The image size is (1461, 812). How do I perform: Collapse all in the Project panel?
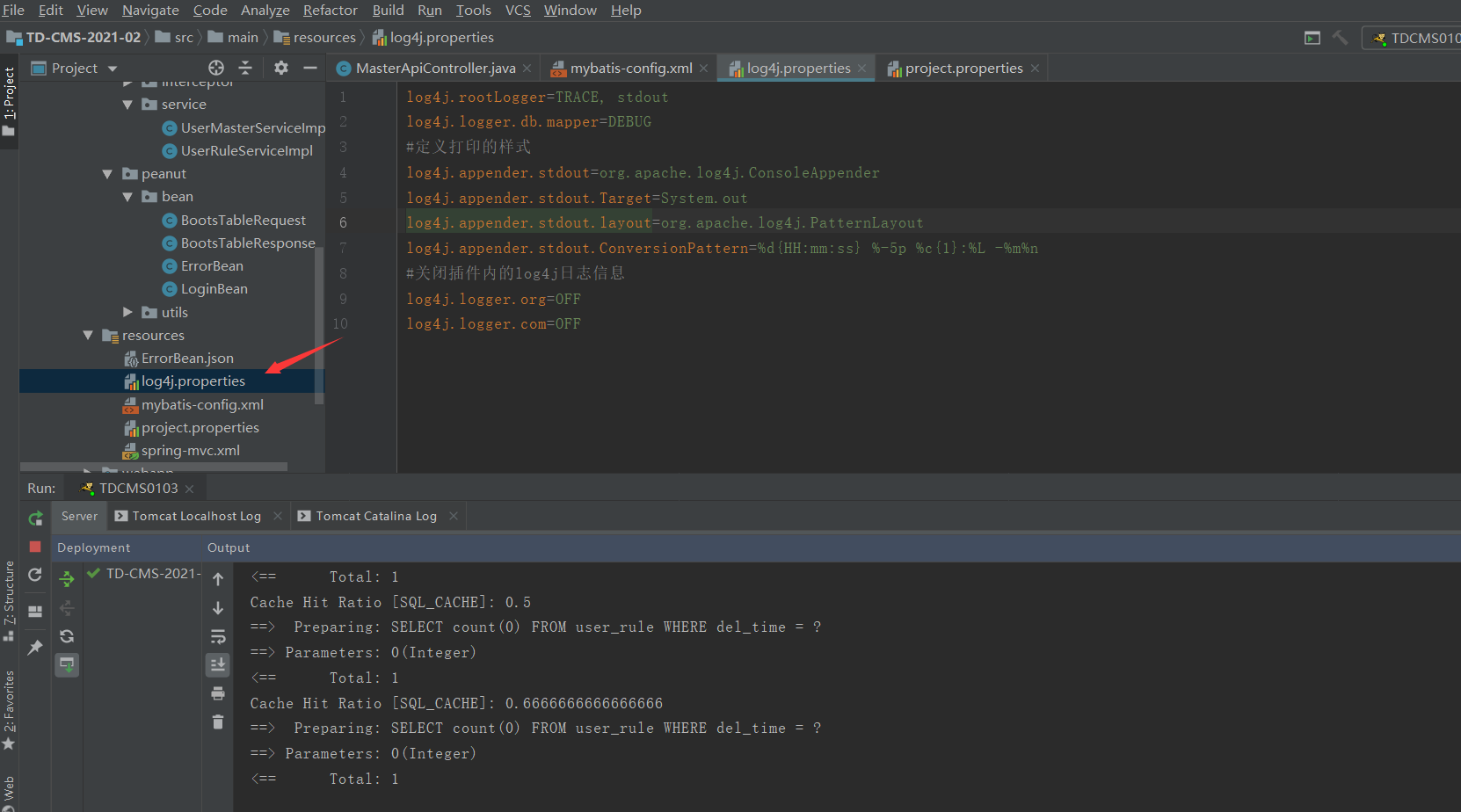coord(245,68)
